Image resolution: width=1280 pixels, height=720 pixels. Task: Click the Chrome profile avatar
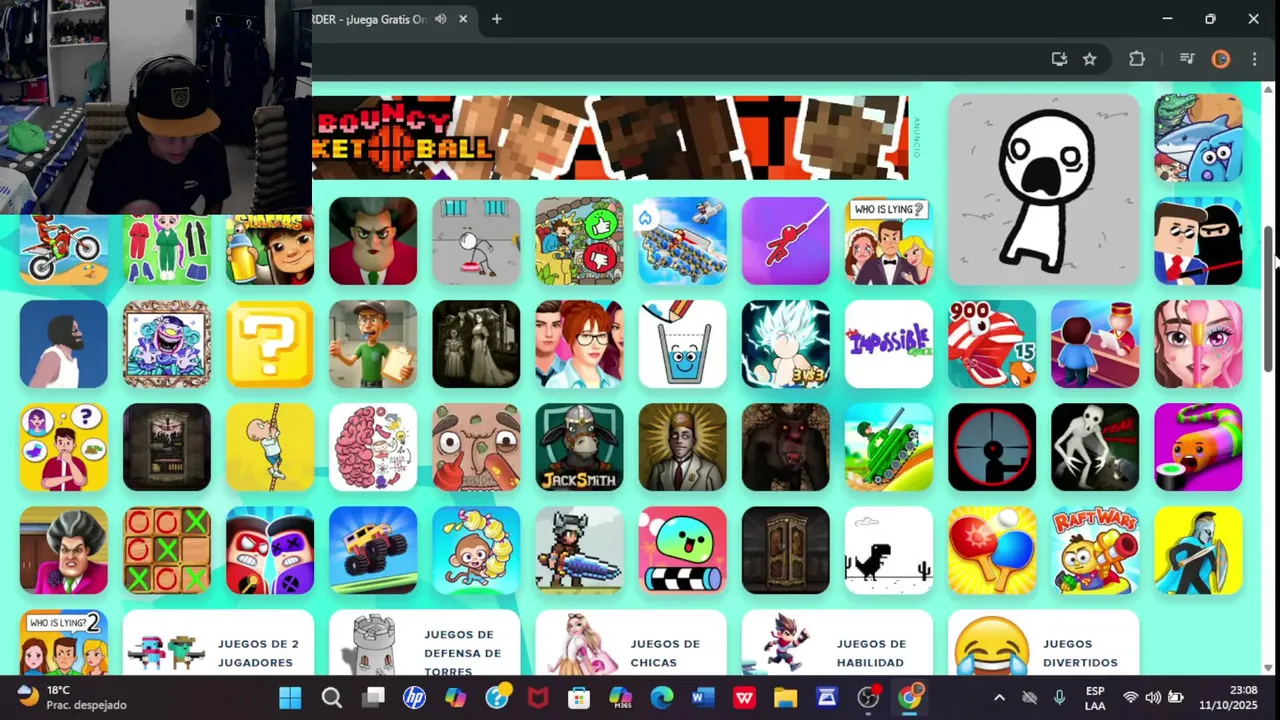(1220, 59)
